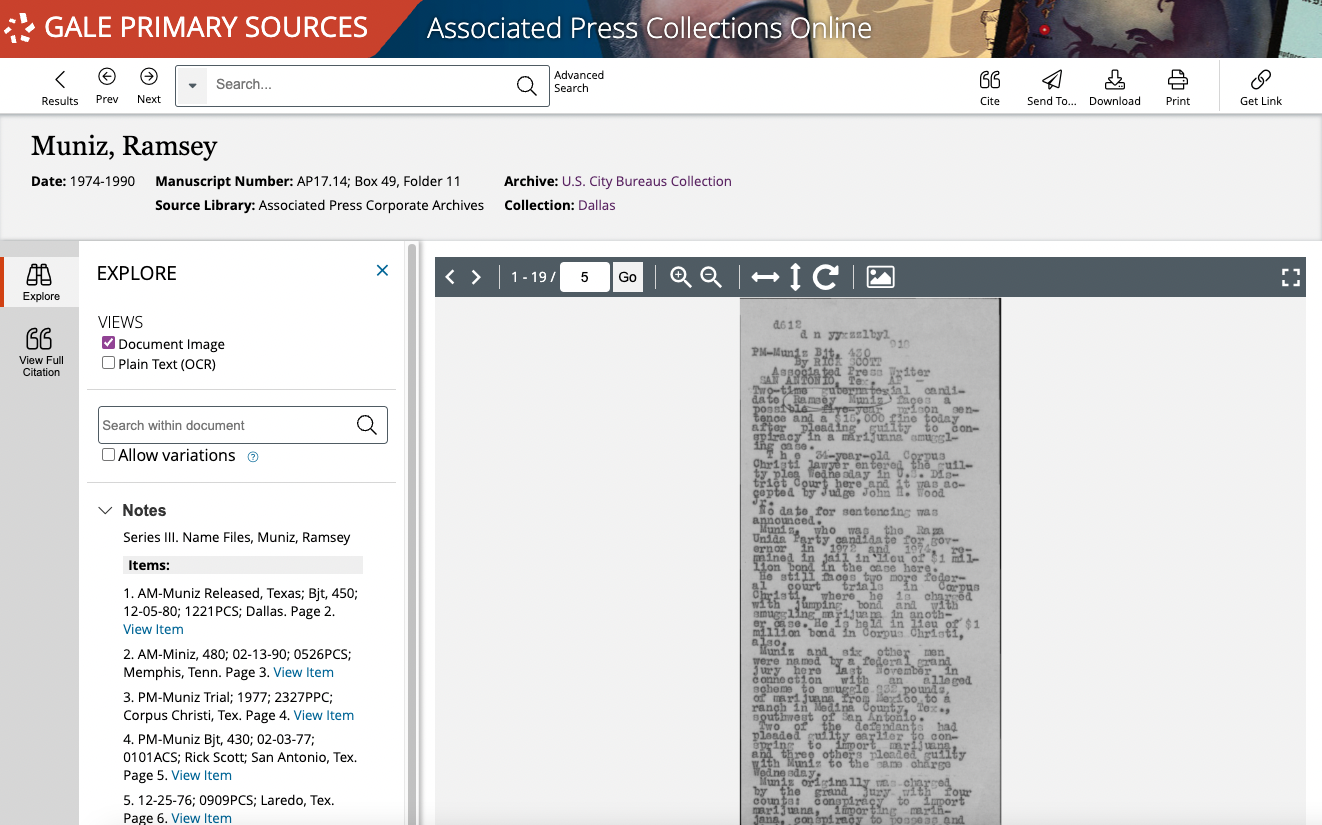Download the document
Viewport: 1322px width, 825px height.
tap(1115, 87)
